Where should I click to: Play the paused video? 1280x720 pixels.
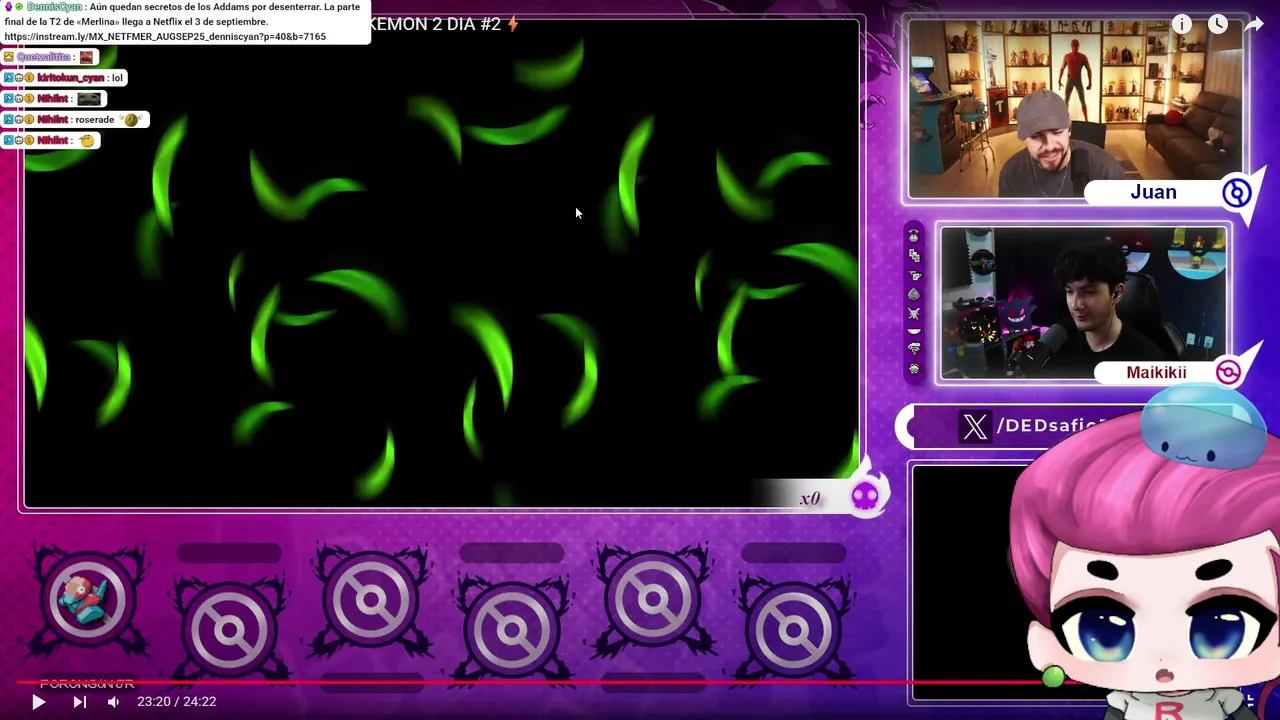(38, 702)
